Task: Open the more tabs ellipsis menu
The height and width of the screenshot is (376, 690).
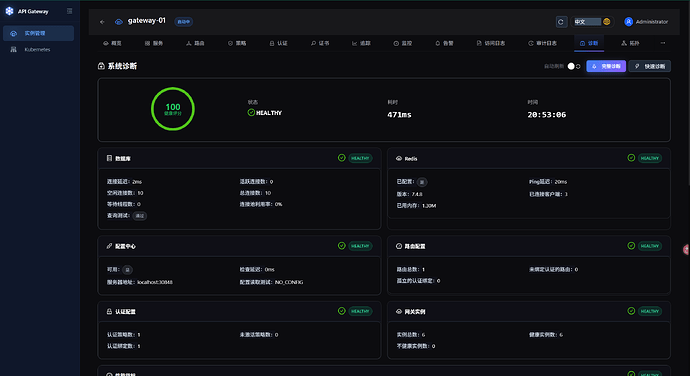Action: tap(663, 43)
